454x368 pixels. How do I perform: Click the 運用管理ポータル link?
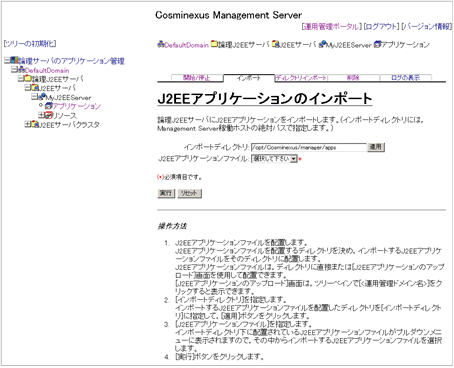point(332,27)
